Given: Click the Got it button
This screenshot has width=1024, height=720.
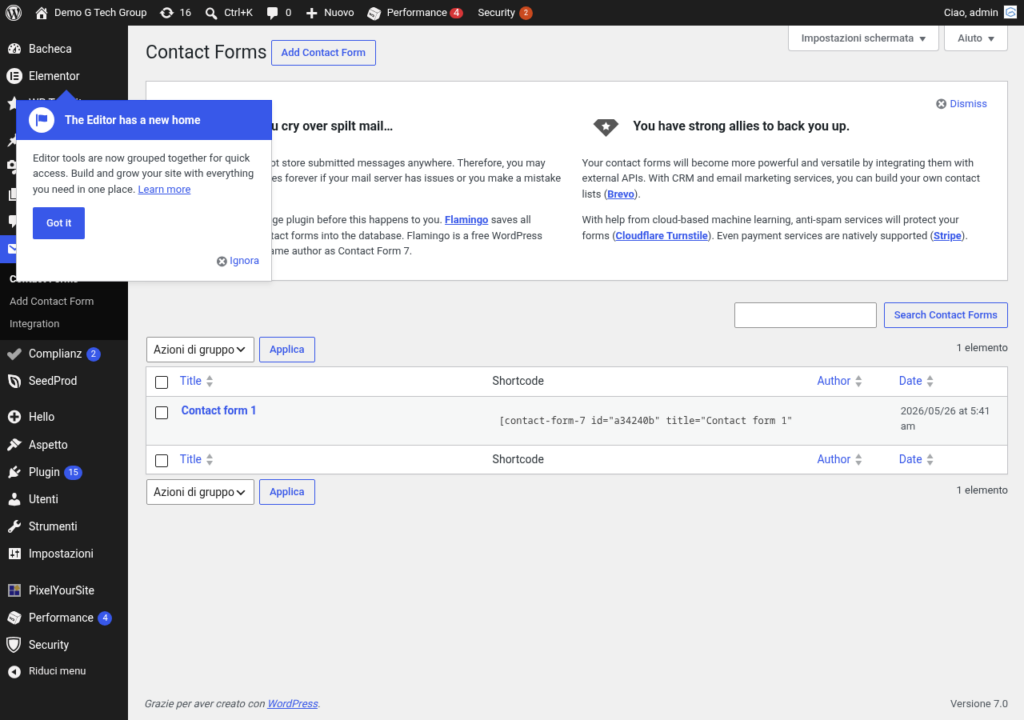Looking at the screenshot, I should tap(59, 223).
